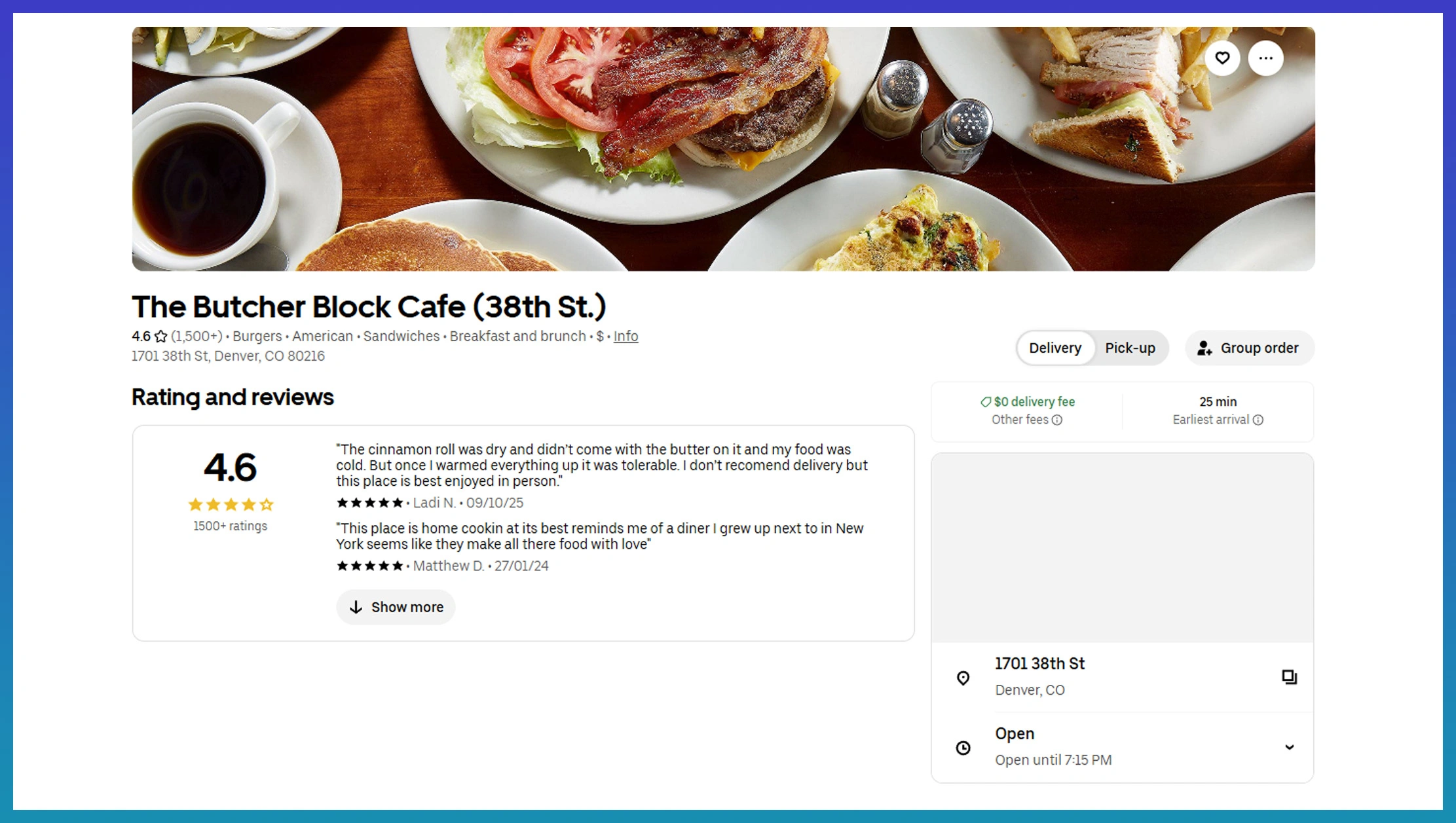Click the gold star rating row
This screenshot has height=823, width=1456.
231,504
